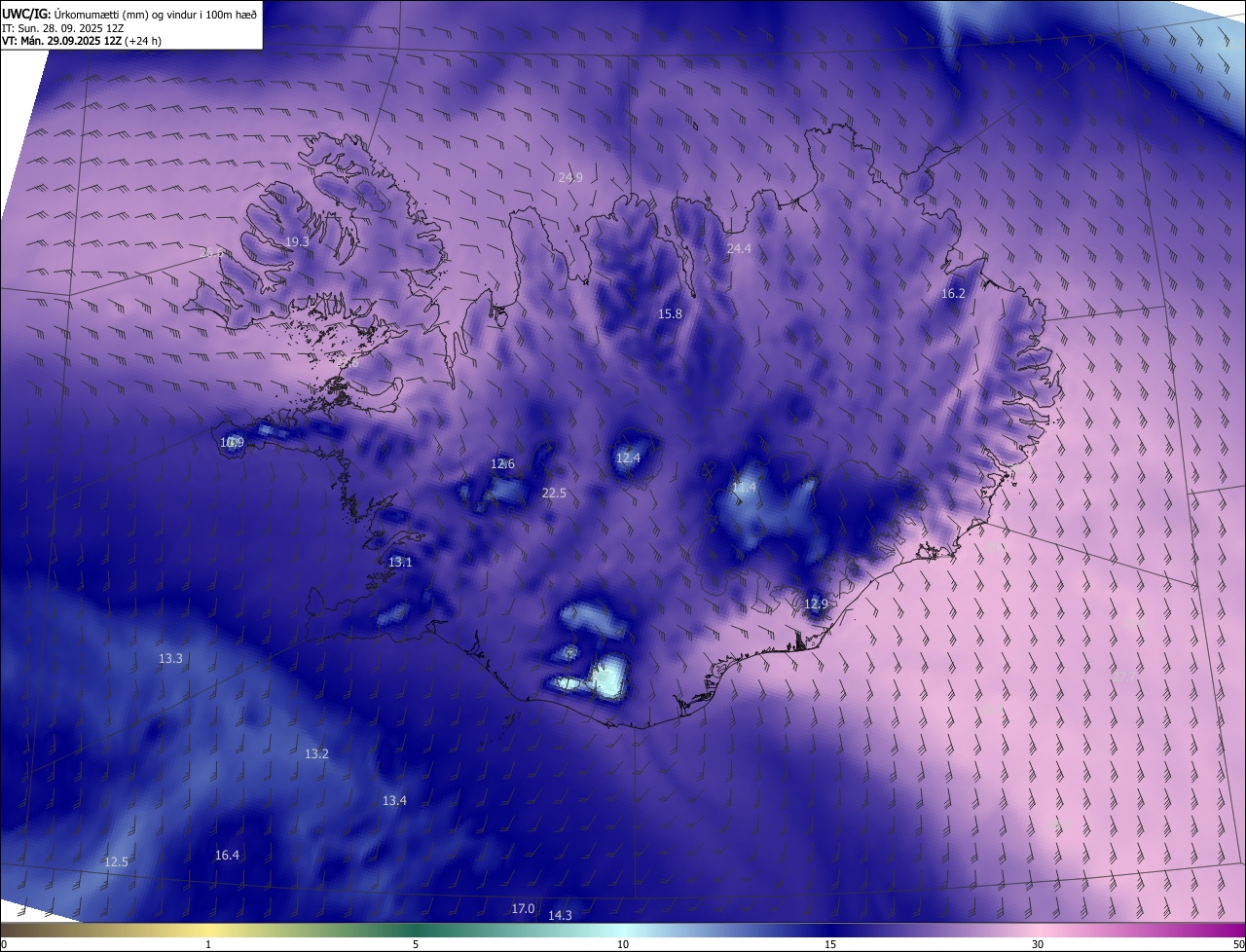The height and width of the screenshot is (952, 1246).
Task: Click the 12.9 value in the southeast
Action: click(816, 604)
